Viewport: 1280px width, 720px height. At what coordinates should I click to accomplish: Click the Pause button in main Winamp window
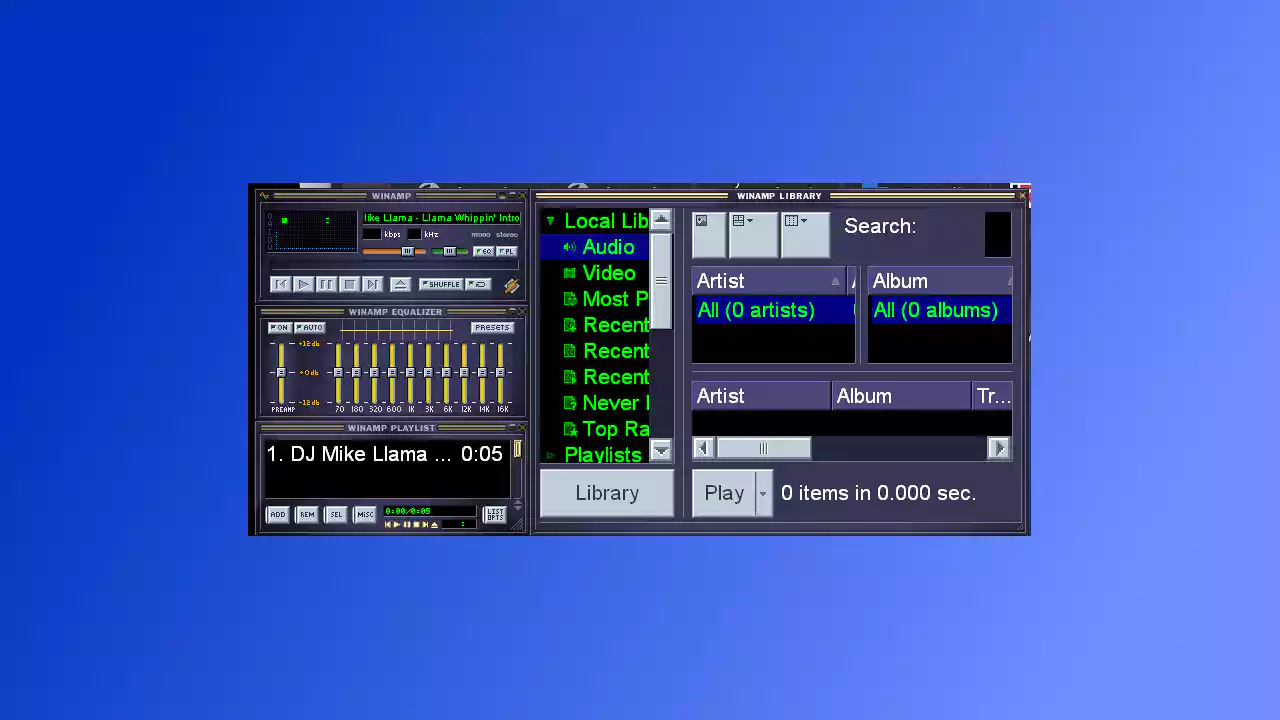point(326,285)
